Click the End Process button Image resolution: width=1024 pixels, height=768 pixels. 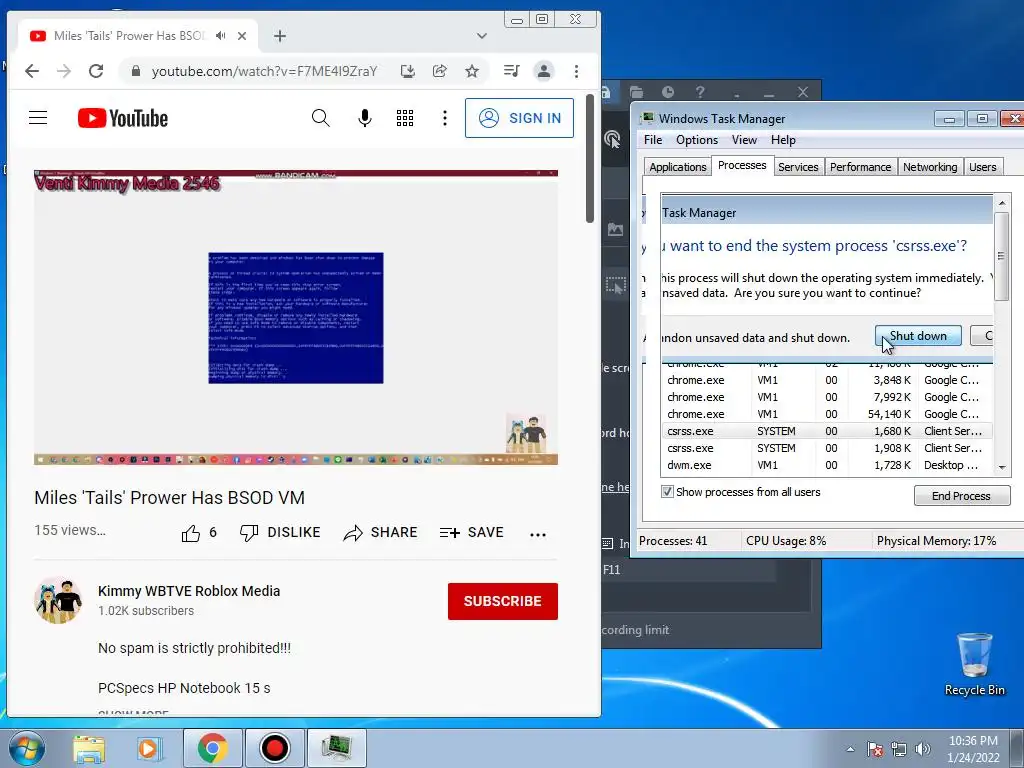(x=961, y=496)
